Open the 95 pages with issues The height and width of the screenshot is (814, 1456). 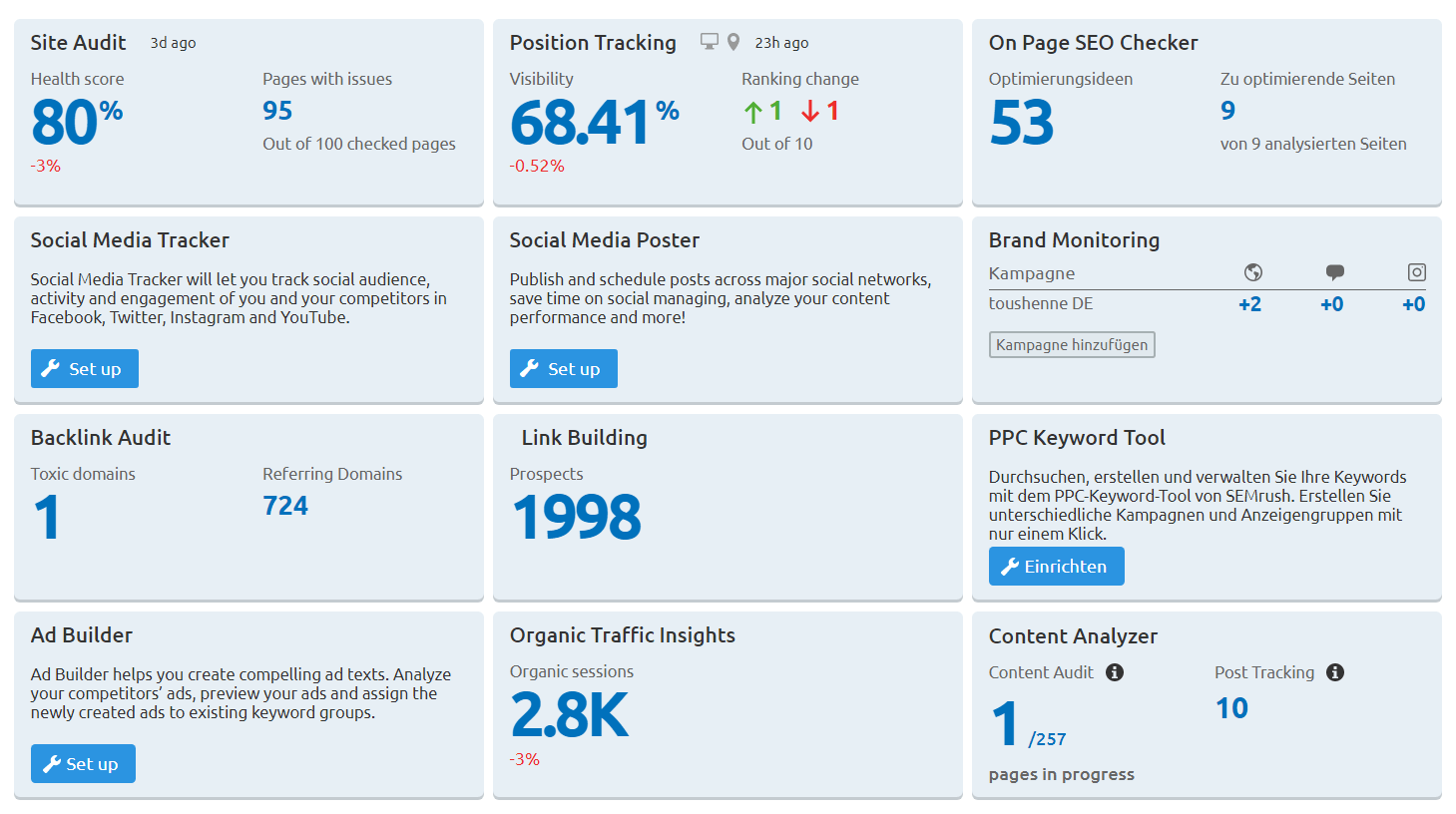[x=277, y=111]
